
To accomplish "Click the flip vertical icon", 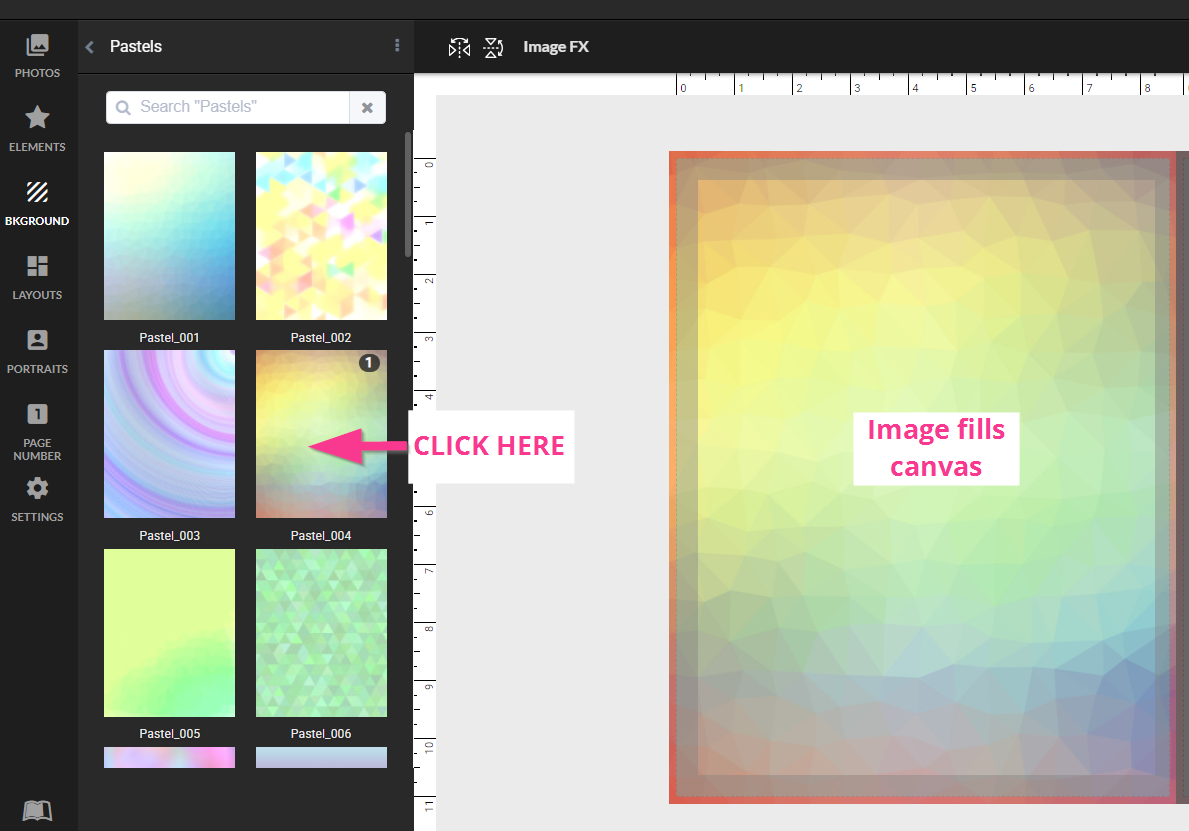I will point(494,48).
